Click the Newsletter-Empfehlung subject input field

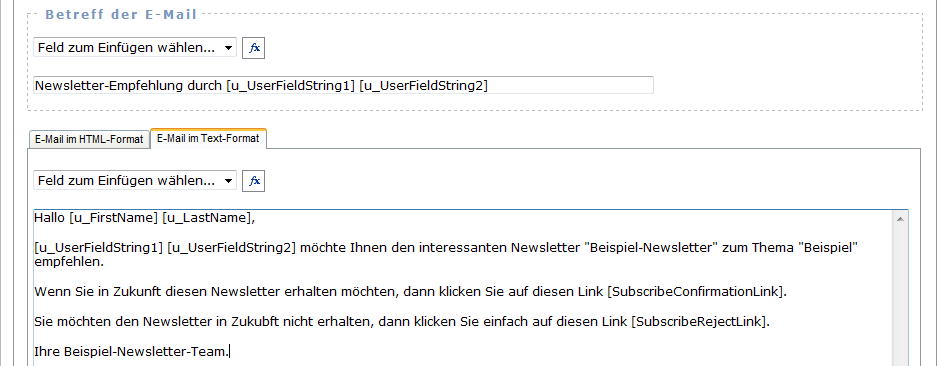tap(343, 85)
